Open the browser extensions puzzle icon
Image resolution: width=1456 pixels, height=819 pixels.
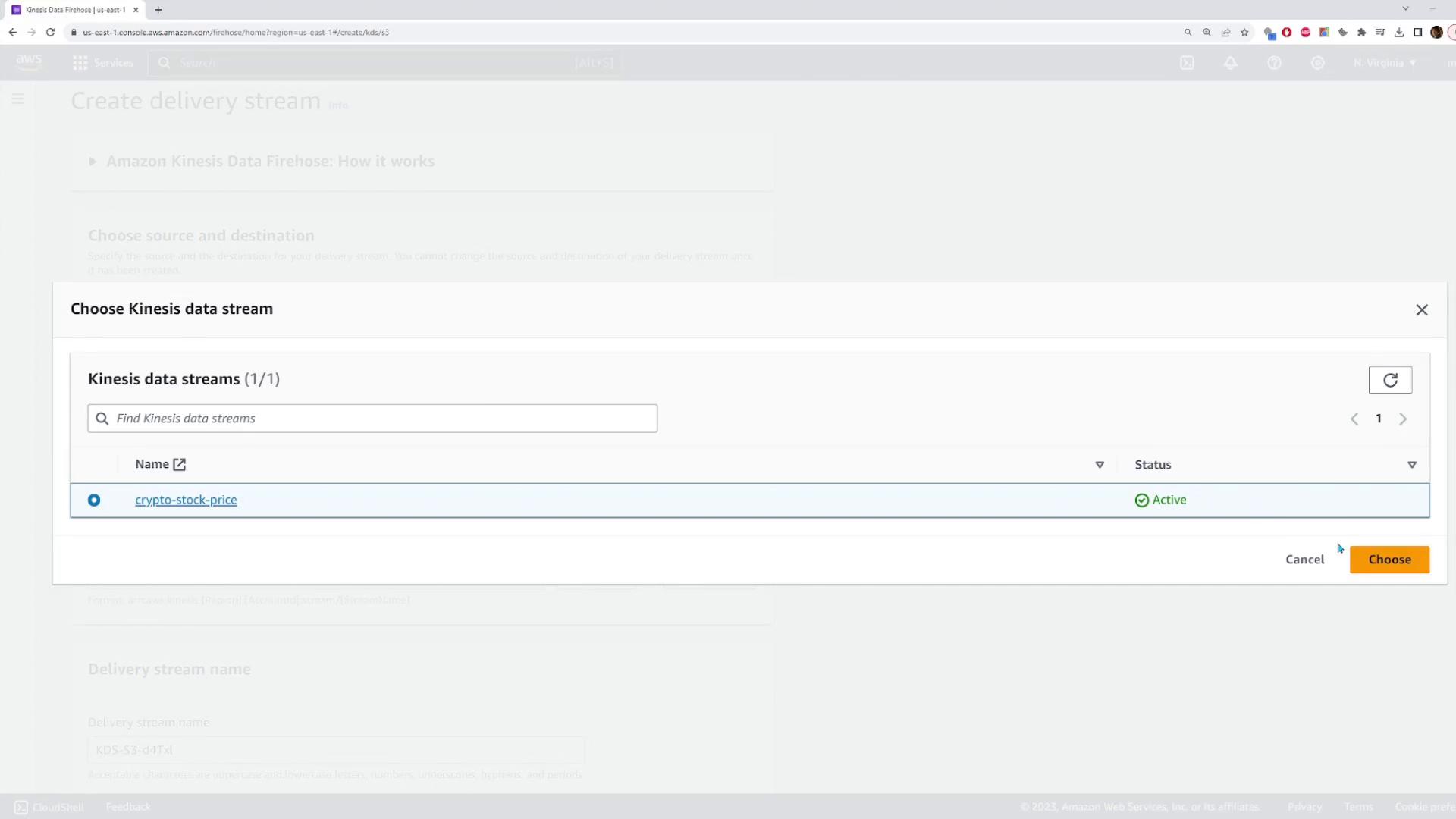[x=1361, y=33]
